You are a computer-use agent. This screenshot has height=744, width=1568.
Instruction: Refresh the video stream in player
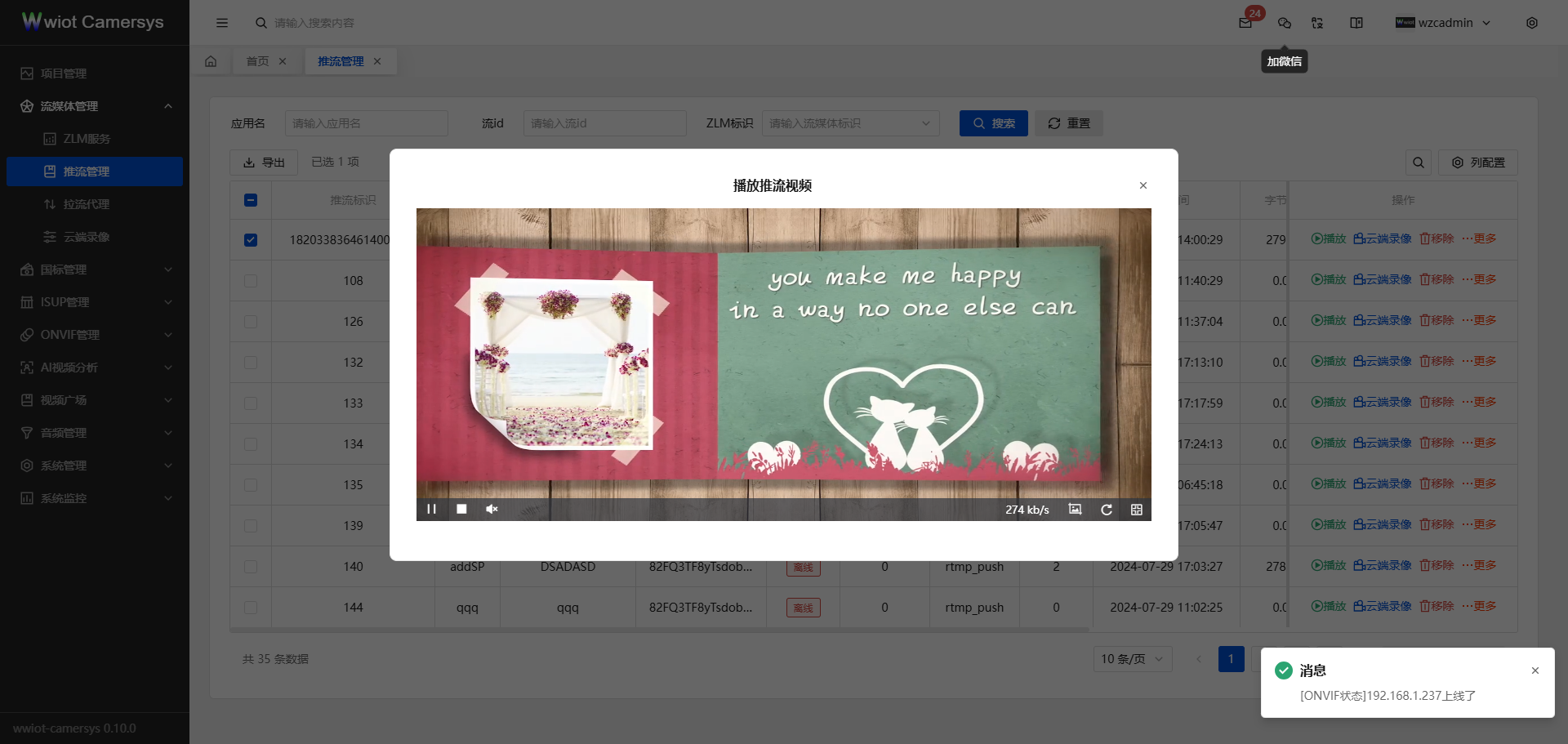coord(1106,510)
